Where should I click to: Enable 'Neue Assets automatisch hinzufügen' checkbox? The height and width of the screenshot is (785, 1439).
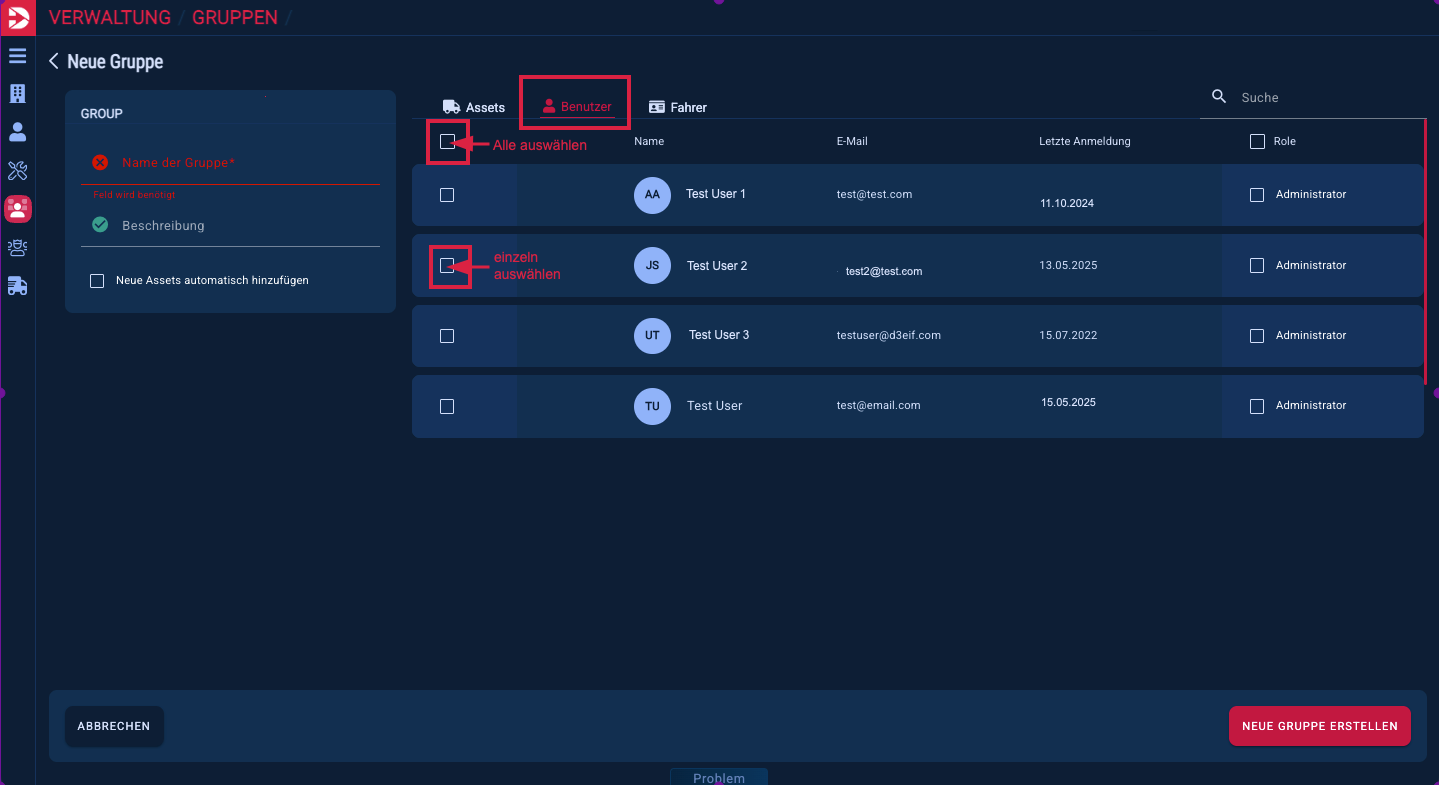(x=97, y=281)
